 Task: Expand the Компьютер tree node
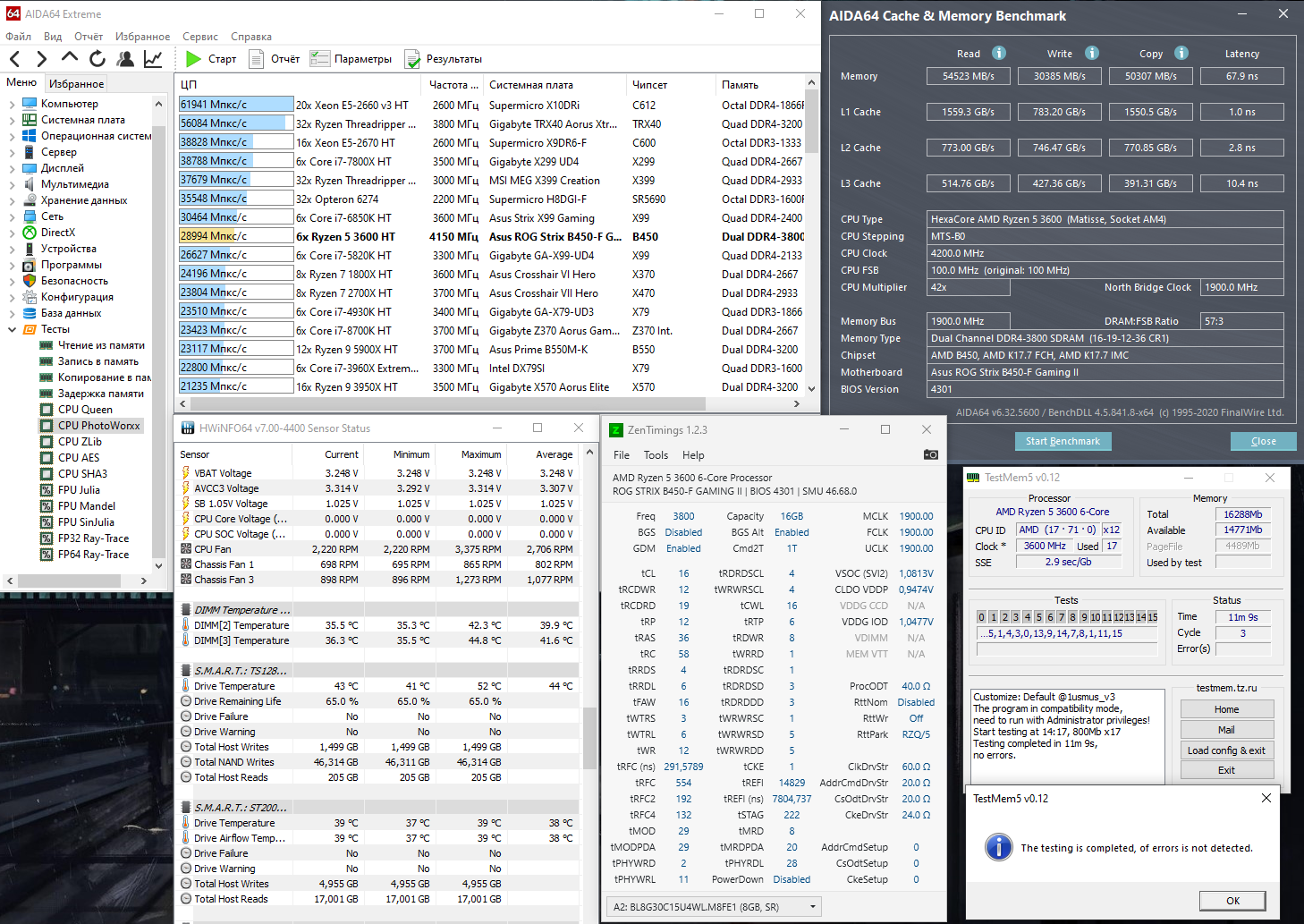pos(12,104)
